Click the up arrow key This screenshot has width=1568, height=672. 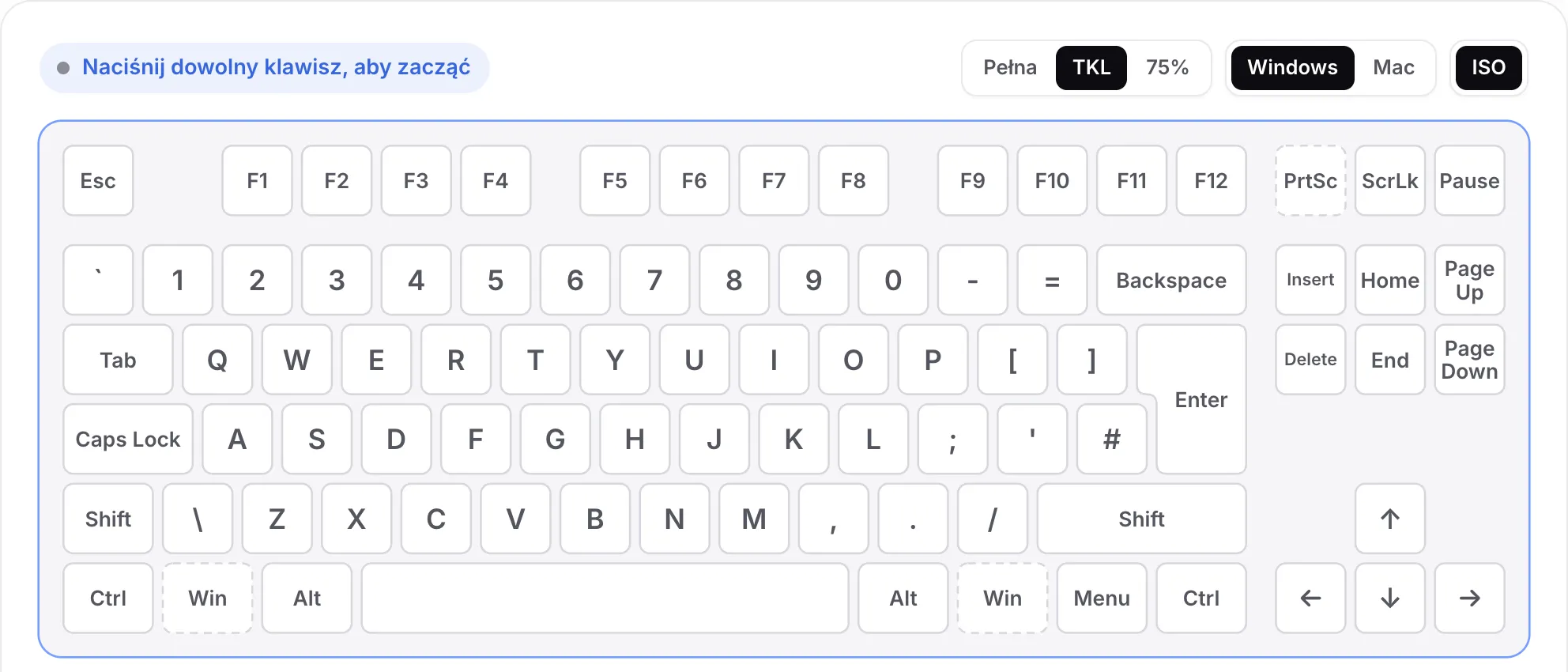[x=1389, y=519]
